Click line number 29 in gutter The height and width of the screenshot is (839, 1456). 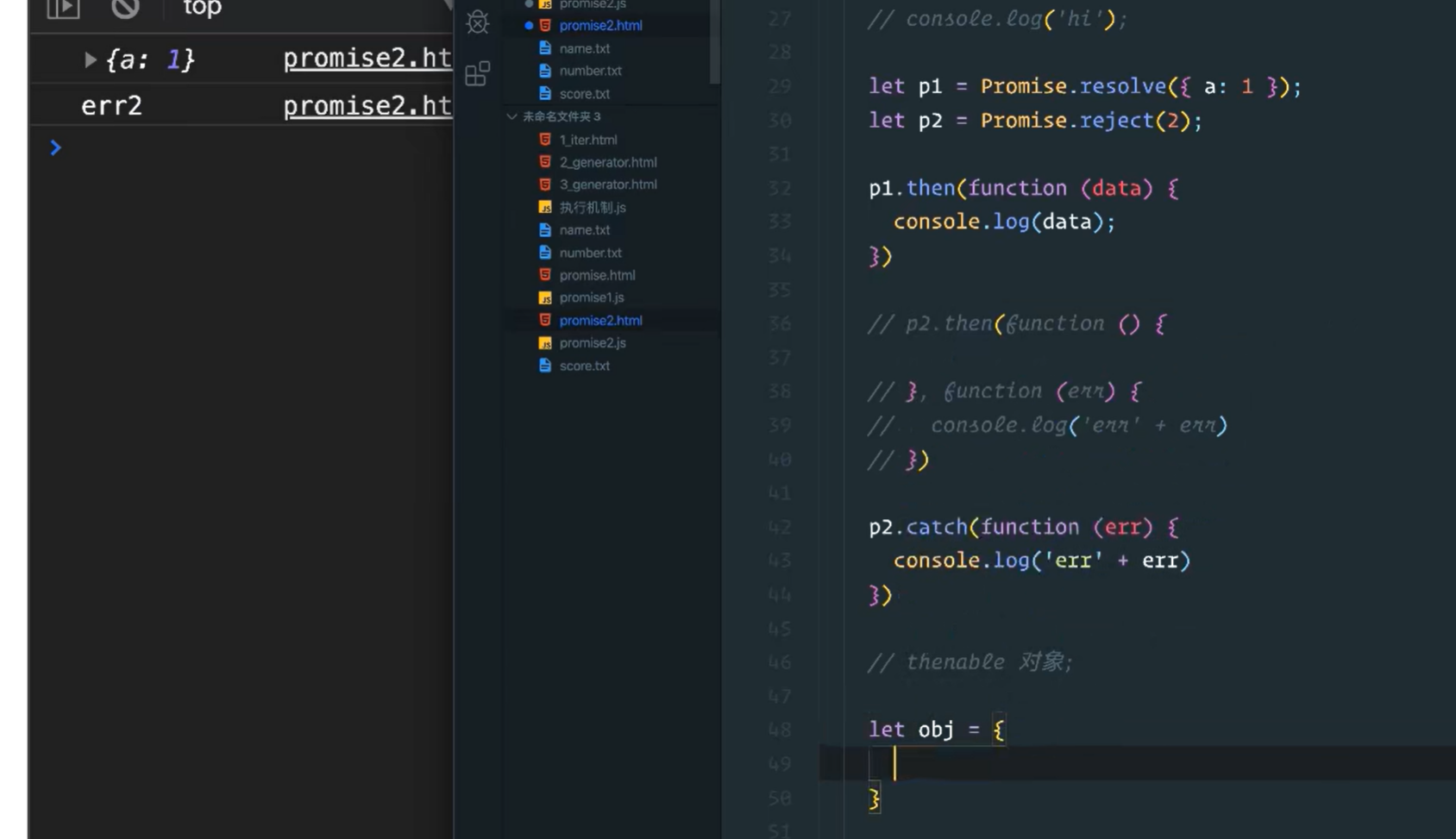779,86
